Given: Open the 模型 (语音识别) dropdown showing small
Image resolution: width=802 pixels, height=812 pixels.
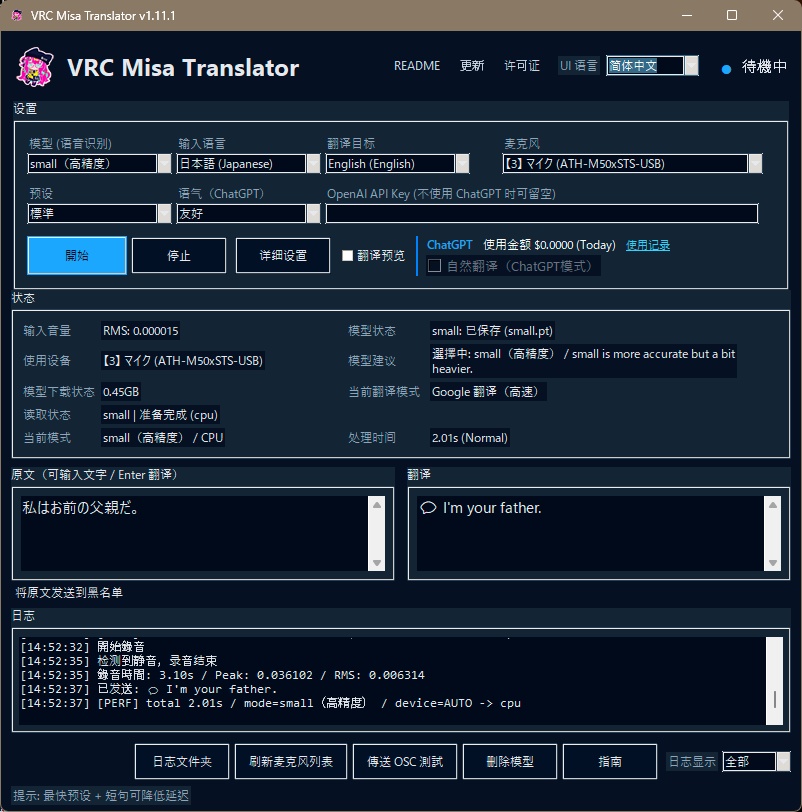Looking at the screenshot, I should tap(99, 164).
